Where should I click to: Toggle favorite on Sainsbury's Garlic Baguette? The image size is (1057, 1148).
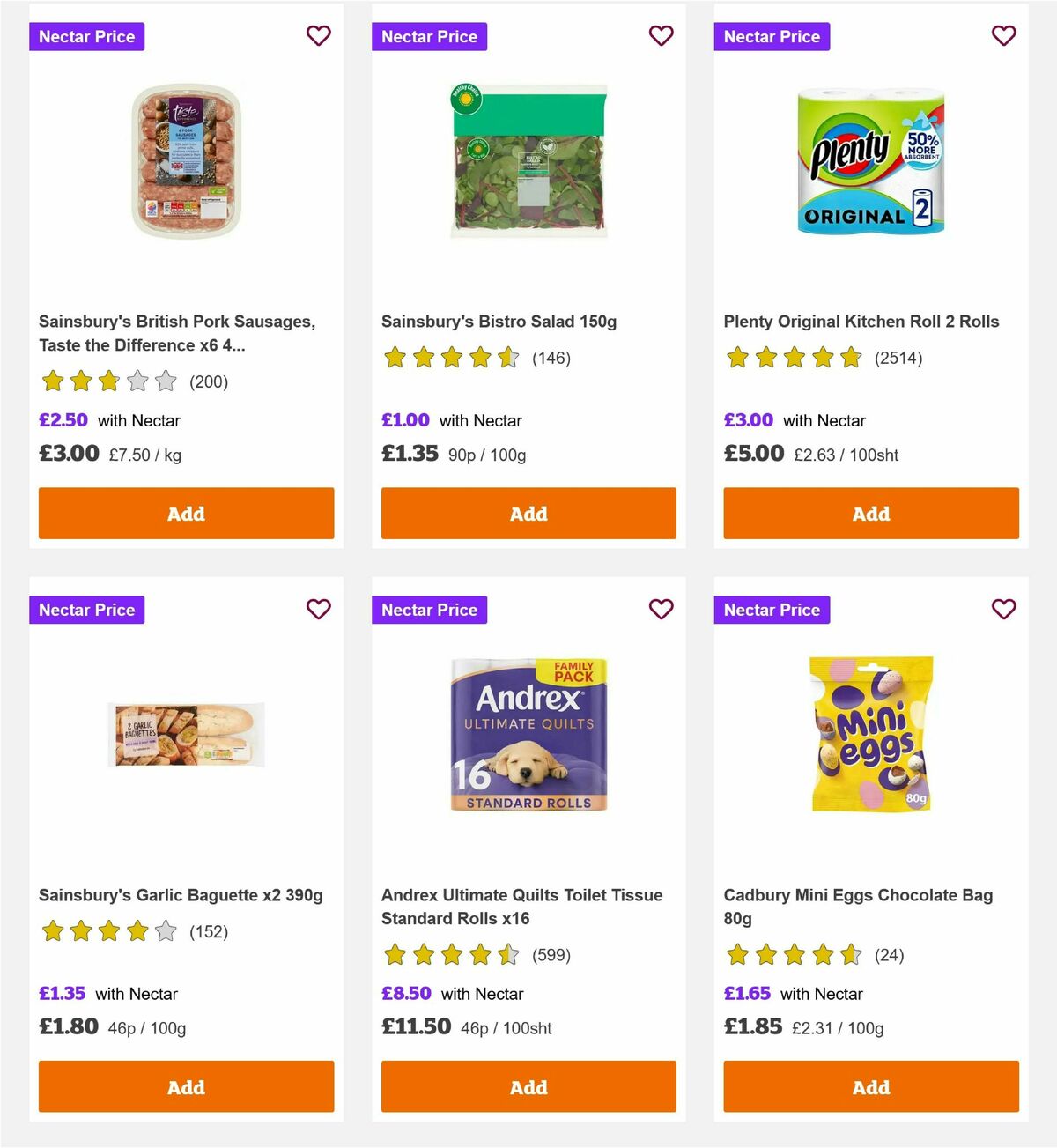(318, 609)
